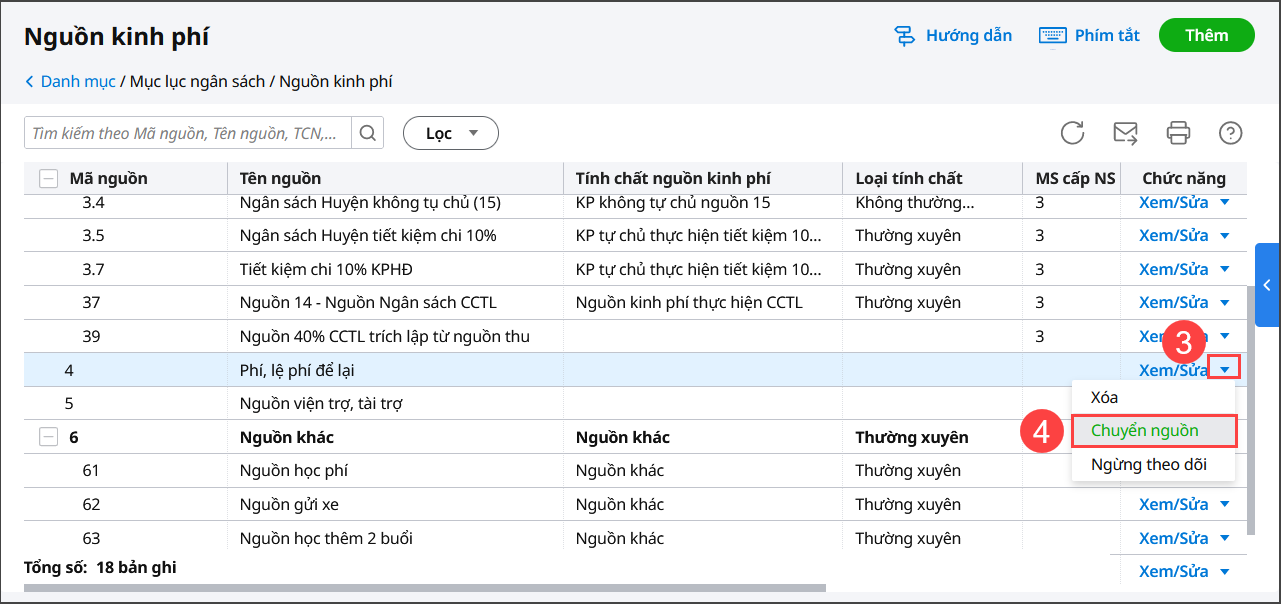
Task: Open dropdown arrow for row 3.4
Action: [x=1225, y=203]
